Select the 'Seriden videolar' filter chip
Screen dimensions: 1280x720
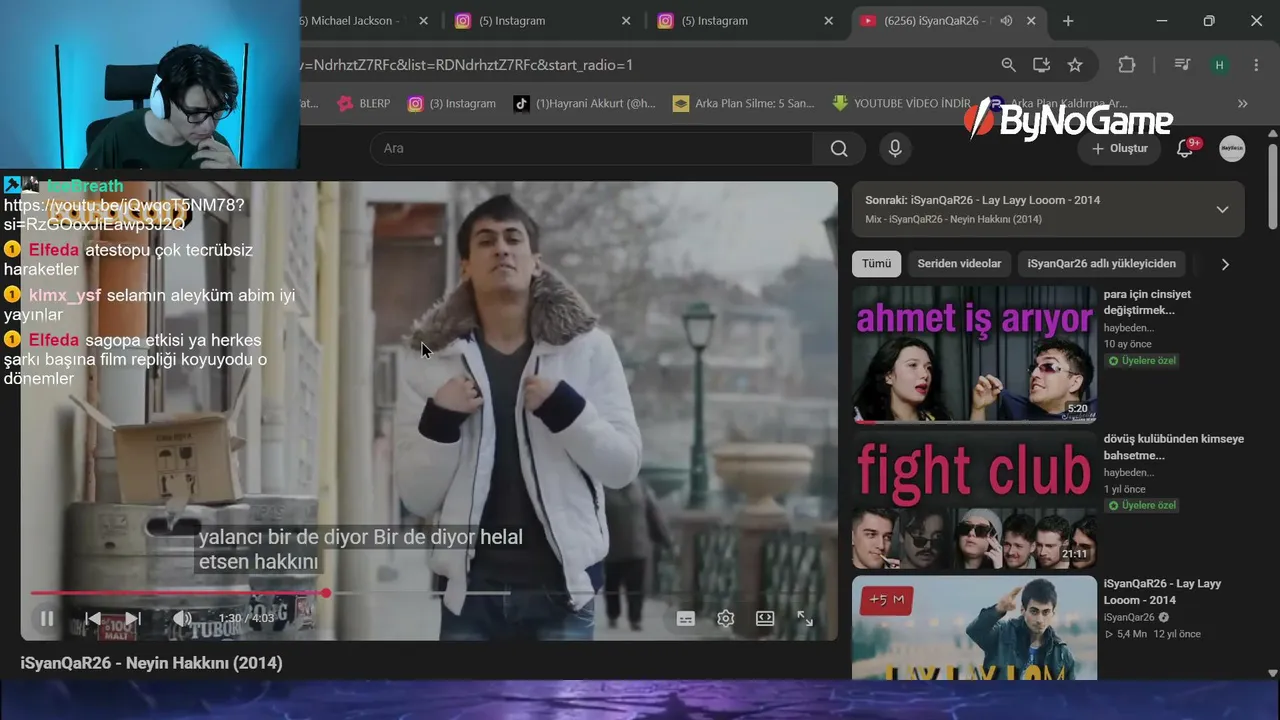tap(959, 264)
